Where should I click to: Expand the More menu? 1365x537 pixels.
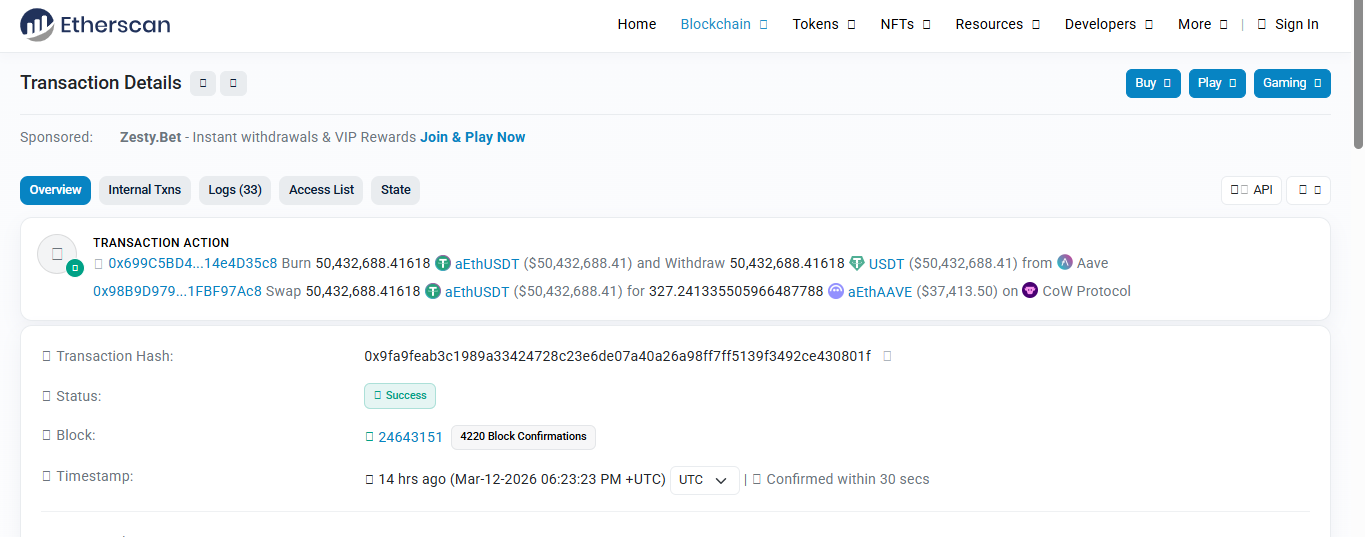coord(1203,24)
